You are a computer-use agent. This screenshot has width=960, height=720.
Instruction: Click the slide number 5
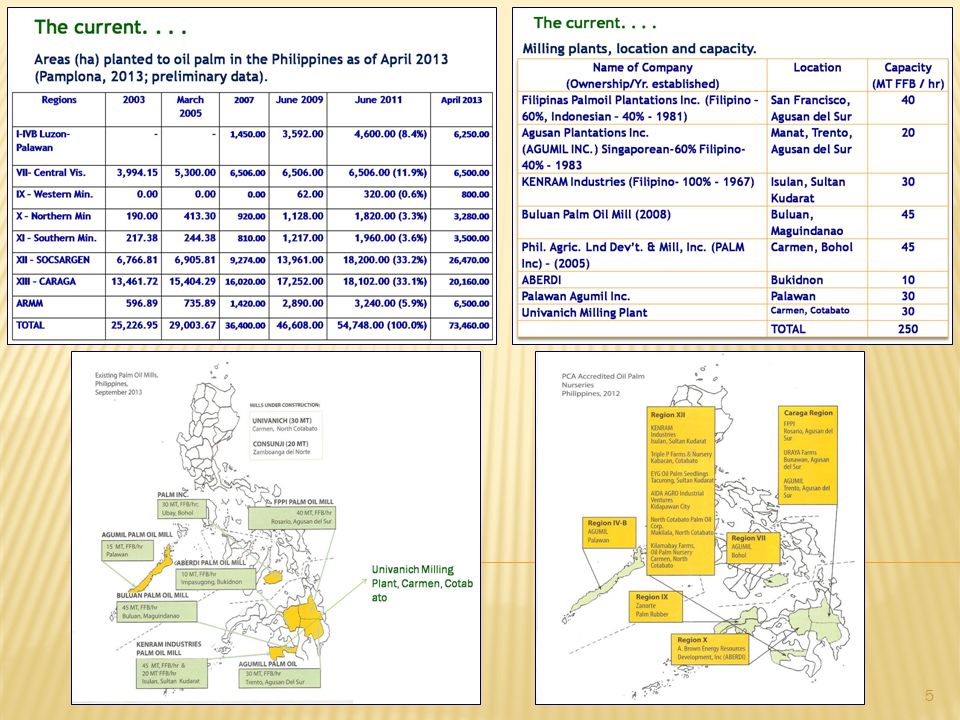coord(929,696)
